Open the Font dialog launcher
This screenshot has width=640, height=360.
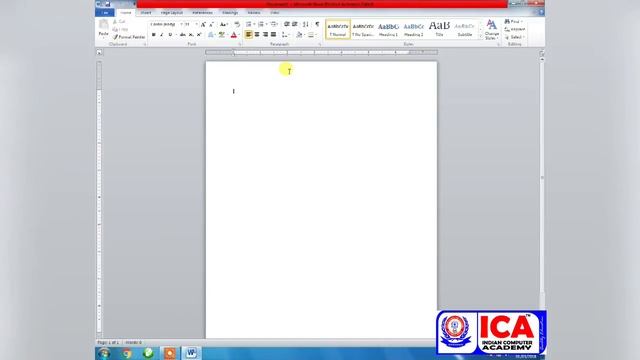(240, 44)
